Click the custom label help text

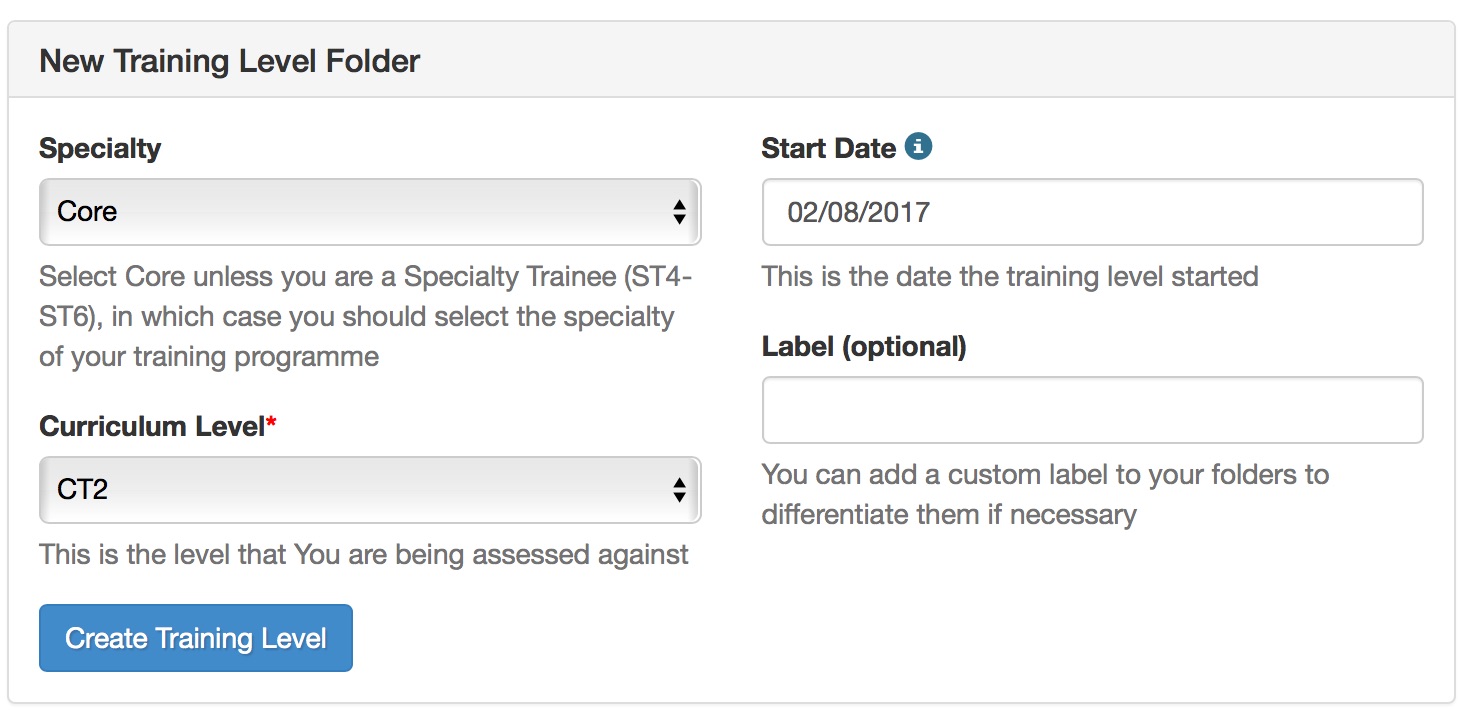[x=1044, y=494]
